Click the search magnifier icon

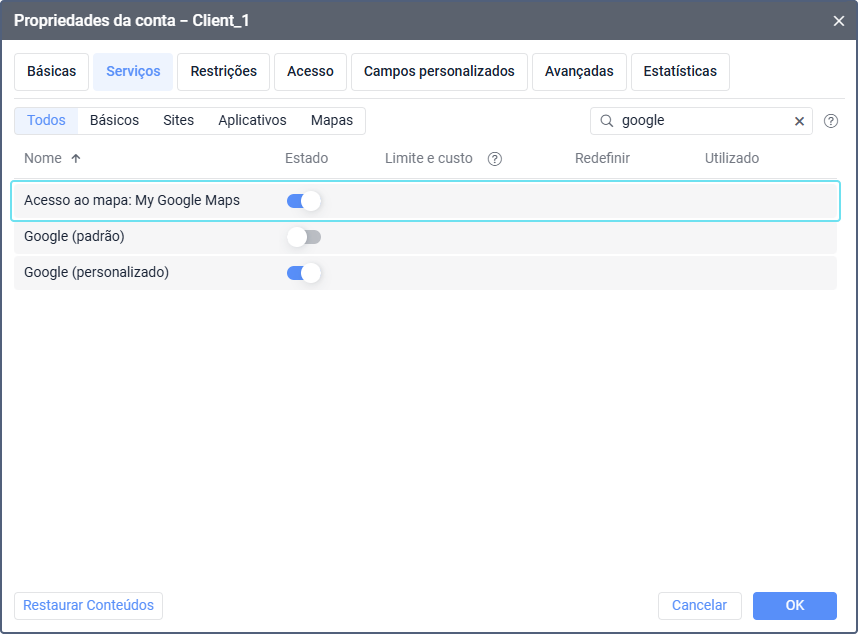[x=606, y=121]
